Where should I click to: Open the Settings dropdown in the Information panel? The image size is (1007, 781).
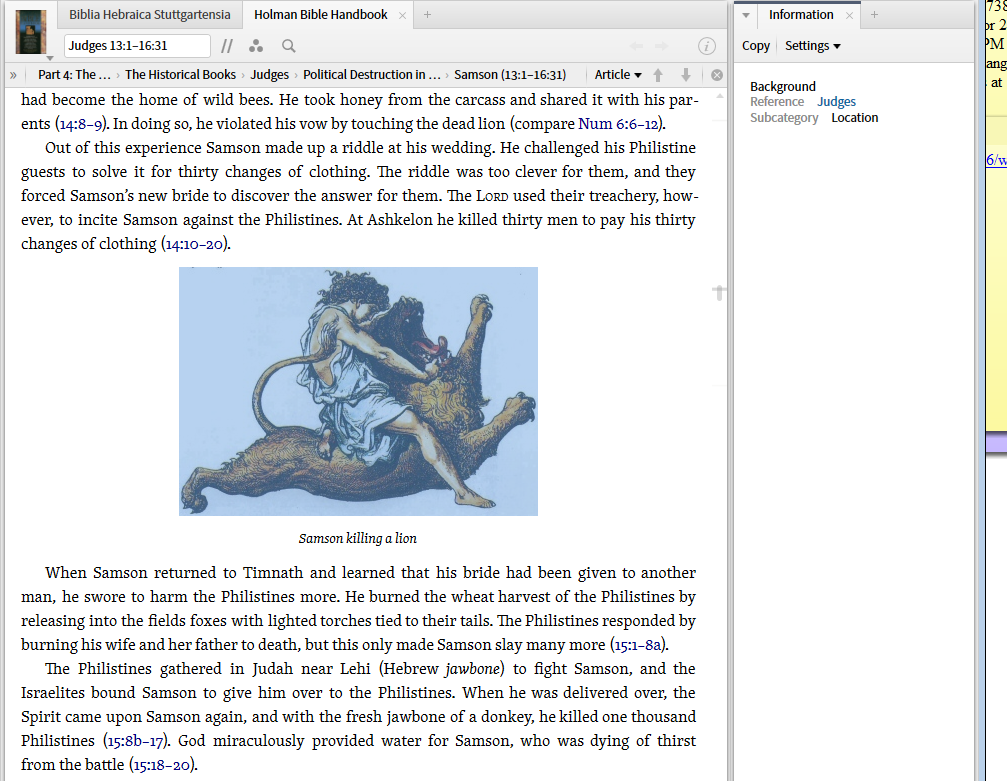[x=812, y=46]
